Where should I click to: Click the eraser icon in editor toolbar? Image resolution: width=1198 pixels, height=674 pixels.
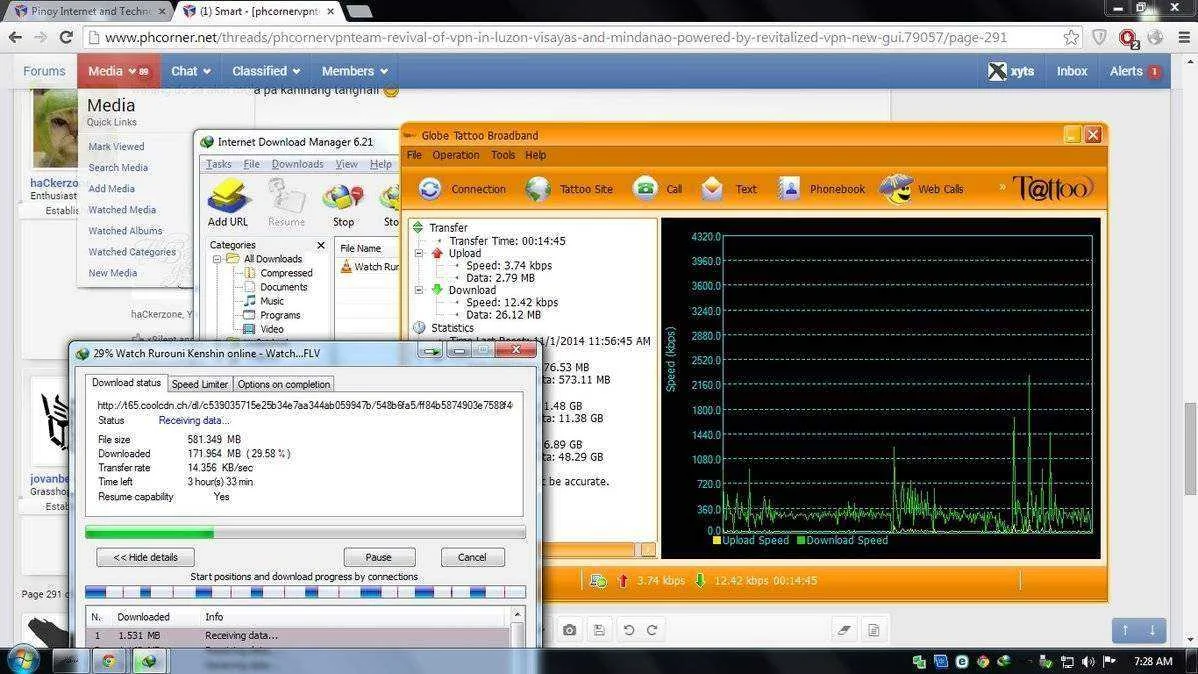(x=843, y=630)
